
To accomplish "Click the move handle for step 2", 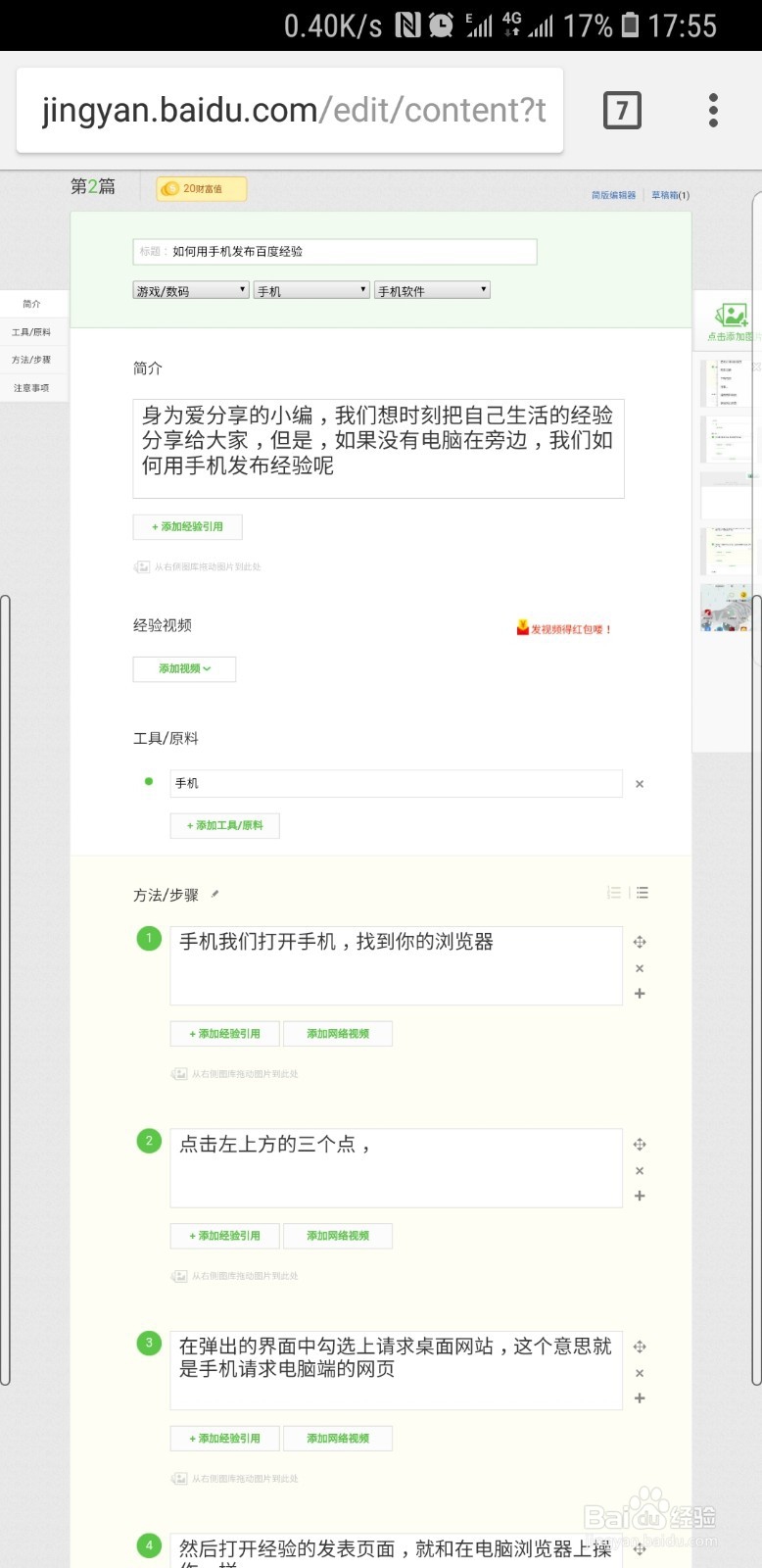I will pyautogui.click(x=640, y=1145).
